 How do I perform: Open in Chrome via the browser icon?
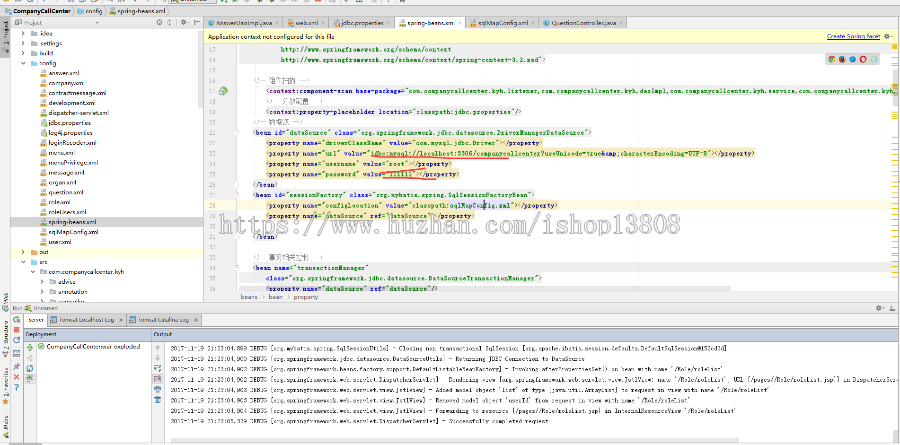tap(832, 60)
